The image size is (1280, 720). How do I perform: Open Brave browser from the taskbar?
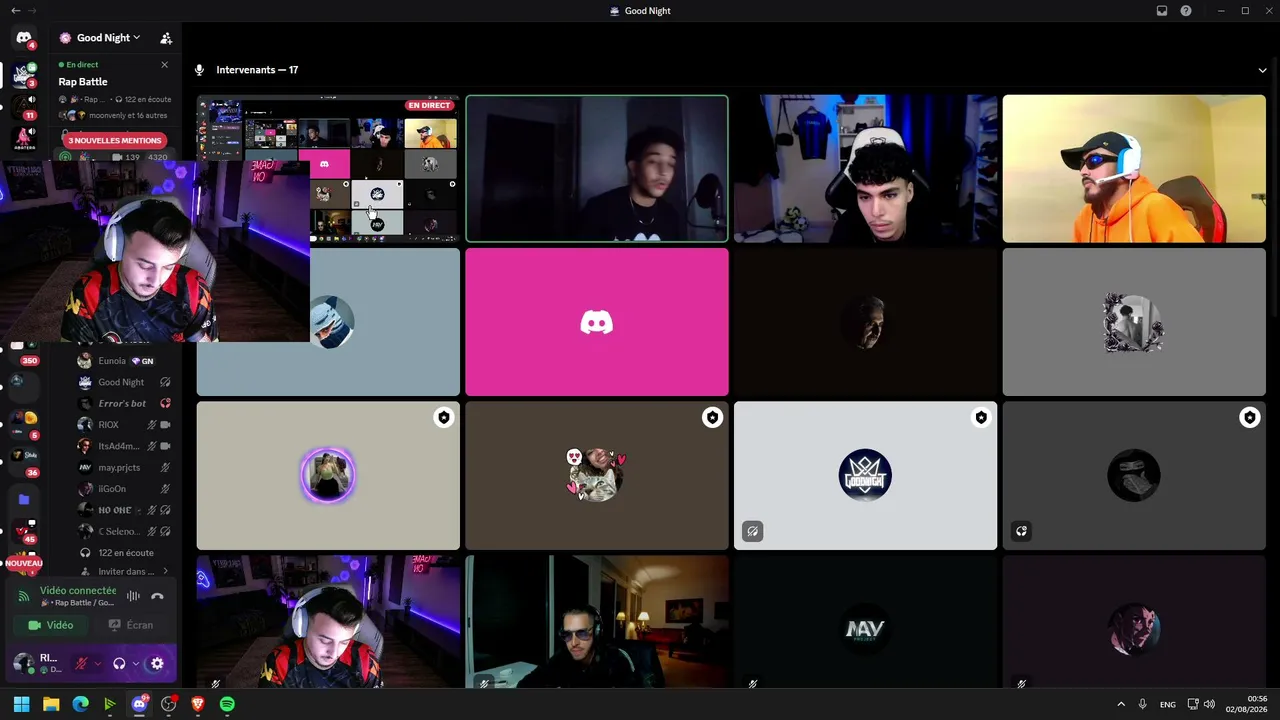pos(198,704)
